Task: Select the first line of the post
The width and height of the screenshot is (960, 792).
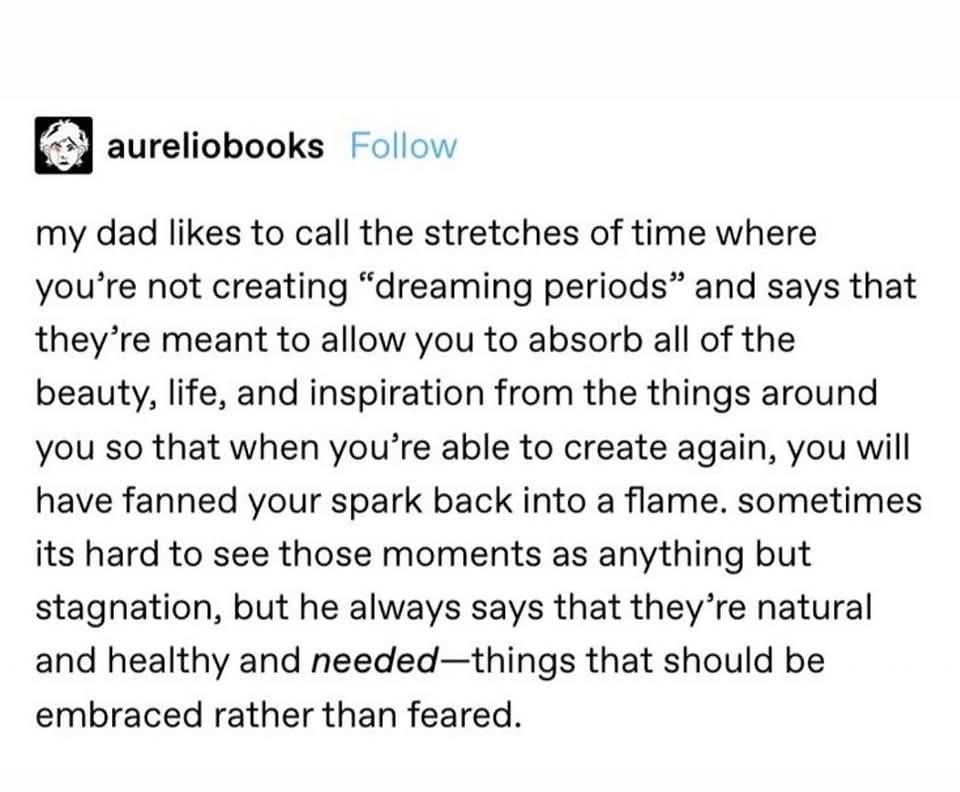Action: click(425, 232)
